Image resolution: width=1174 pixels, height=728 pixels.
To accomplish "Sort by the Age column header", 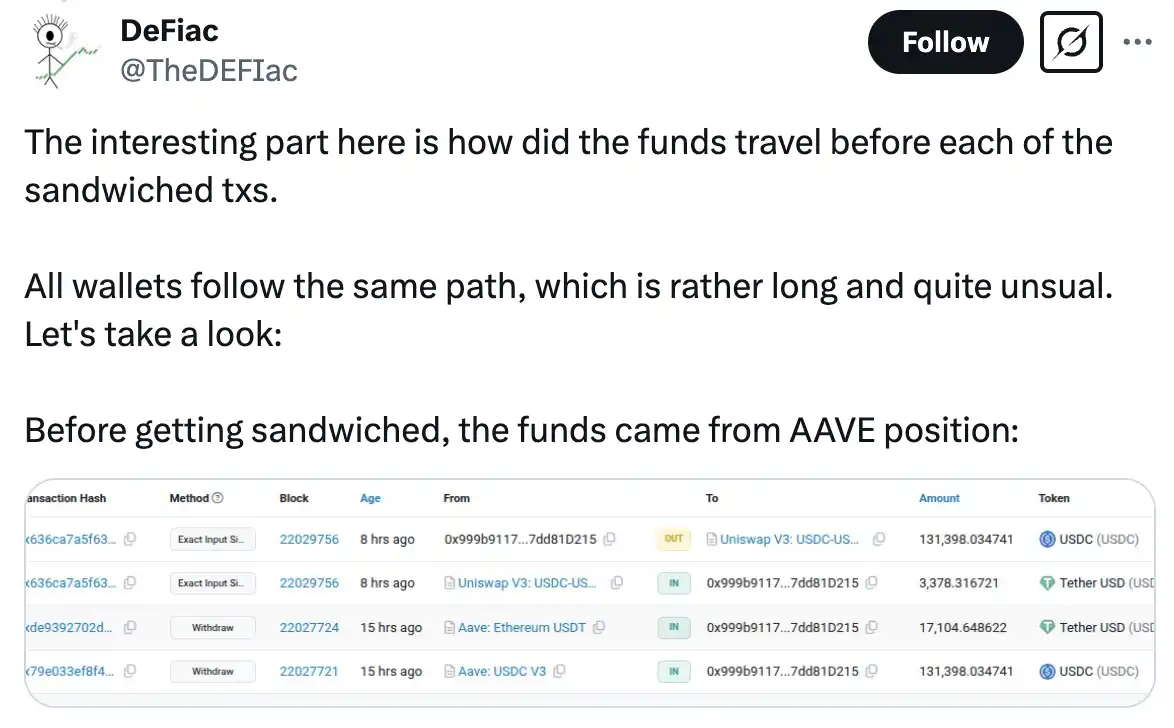I will (370, 498).
